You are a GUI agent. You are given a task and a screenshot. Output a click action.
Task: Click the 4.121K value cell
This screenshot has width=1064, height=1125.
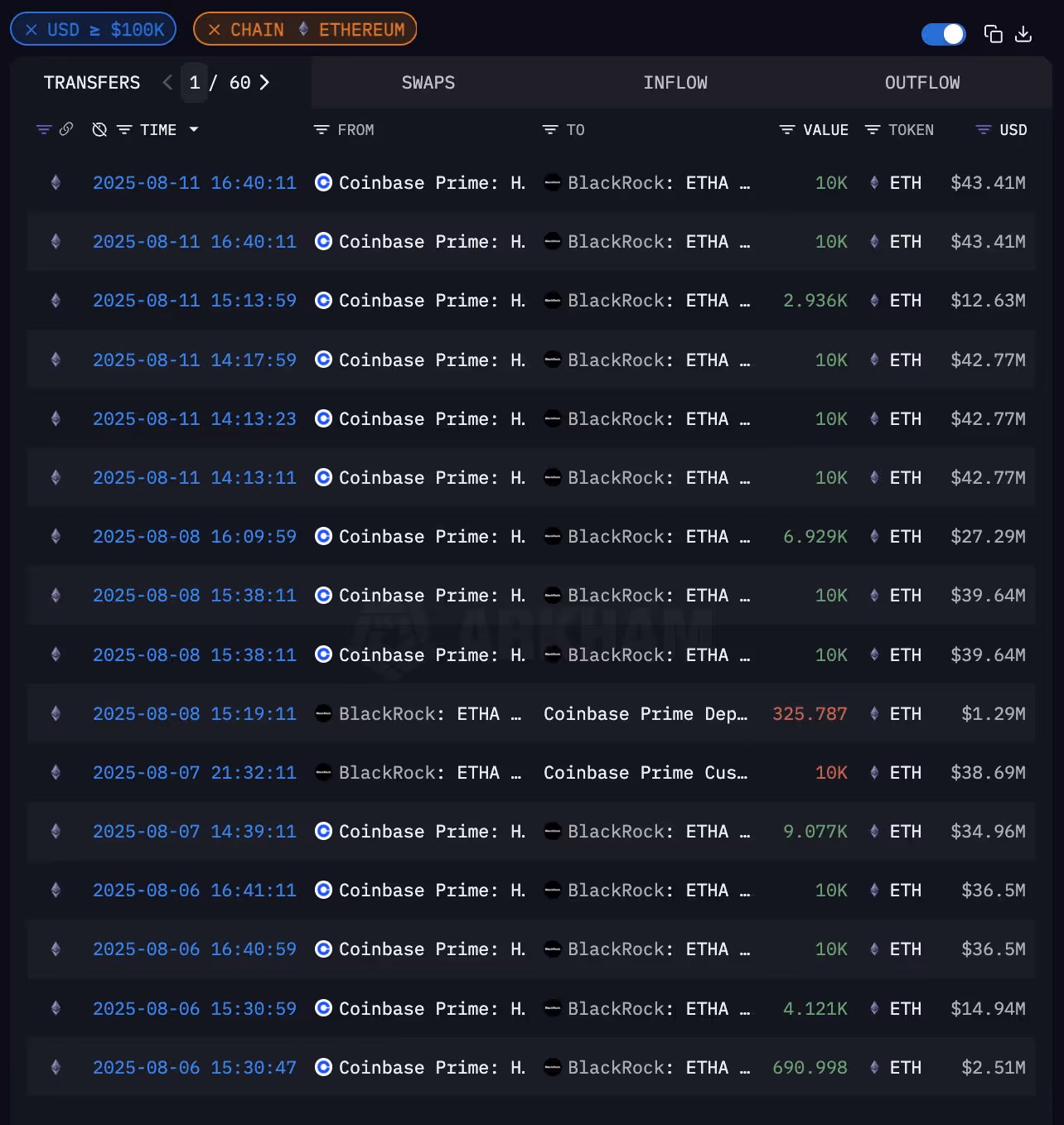815,1009
